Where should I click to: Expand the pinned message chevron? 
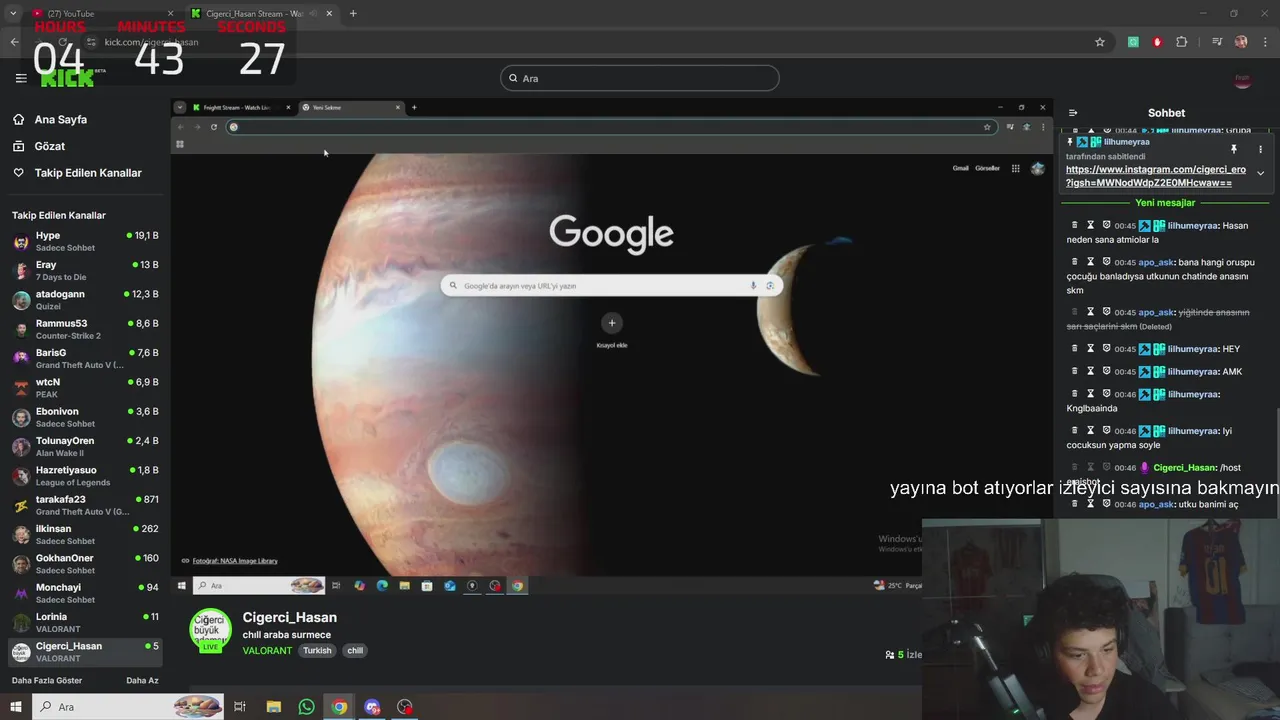click(x=1260, y=173)
